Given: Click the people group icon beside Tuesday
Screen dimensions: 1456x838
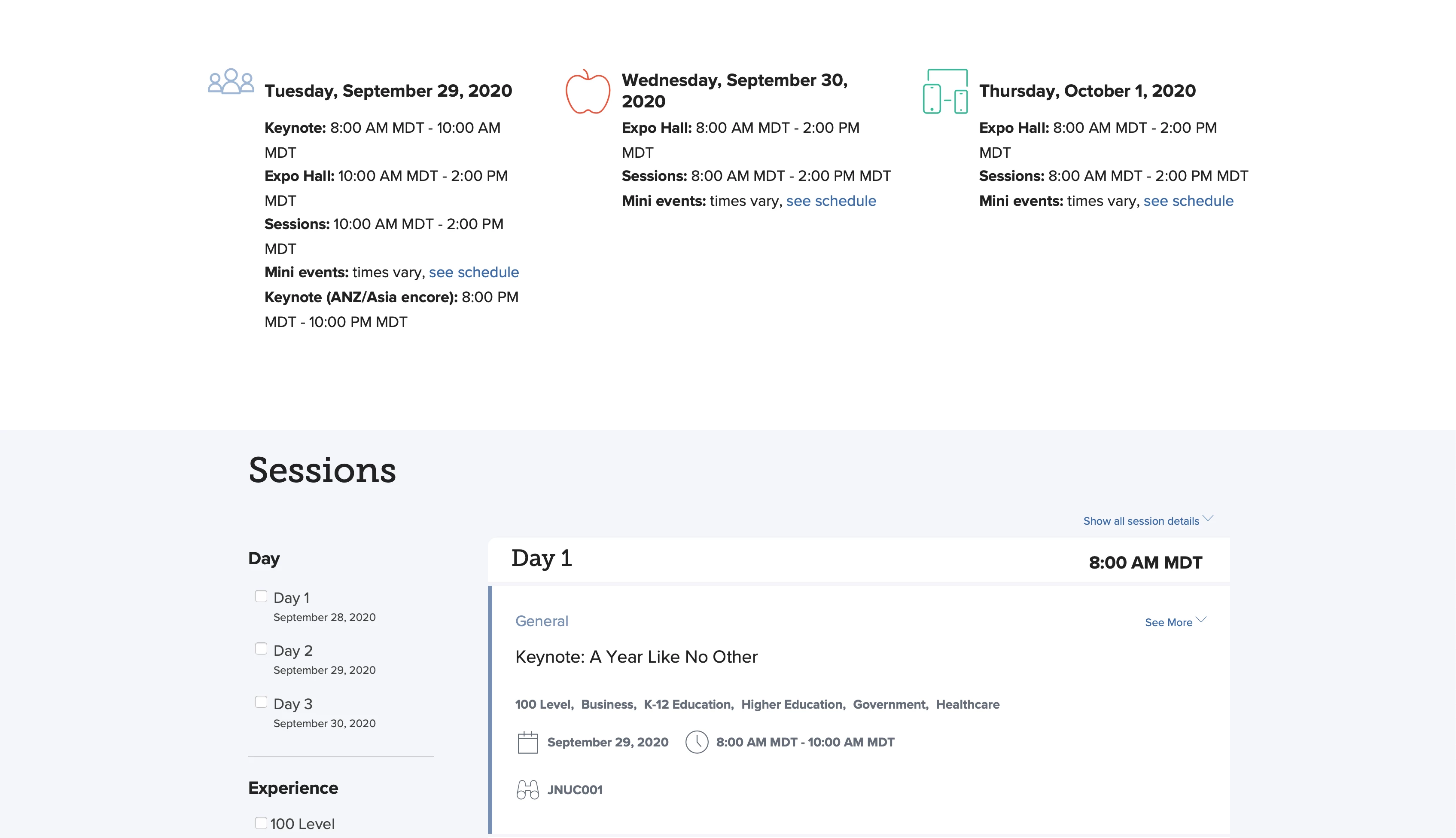Looking at the screenshot, I should [231, 82].
